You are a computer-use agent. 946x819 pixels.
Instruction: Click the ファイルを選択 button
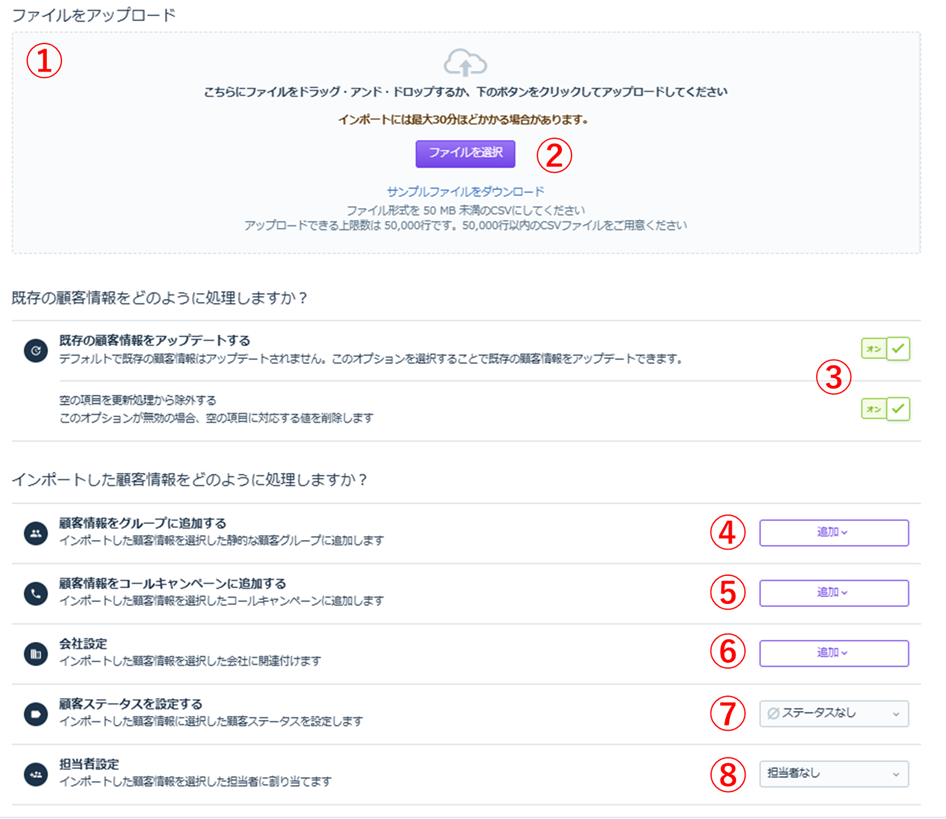[465, 153]
